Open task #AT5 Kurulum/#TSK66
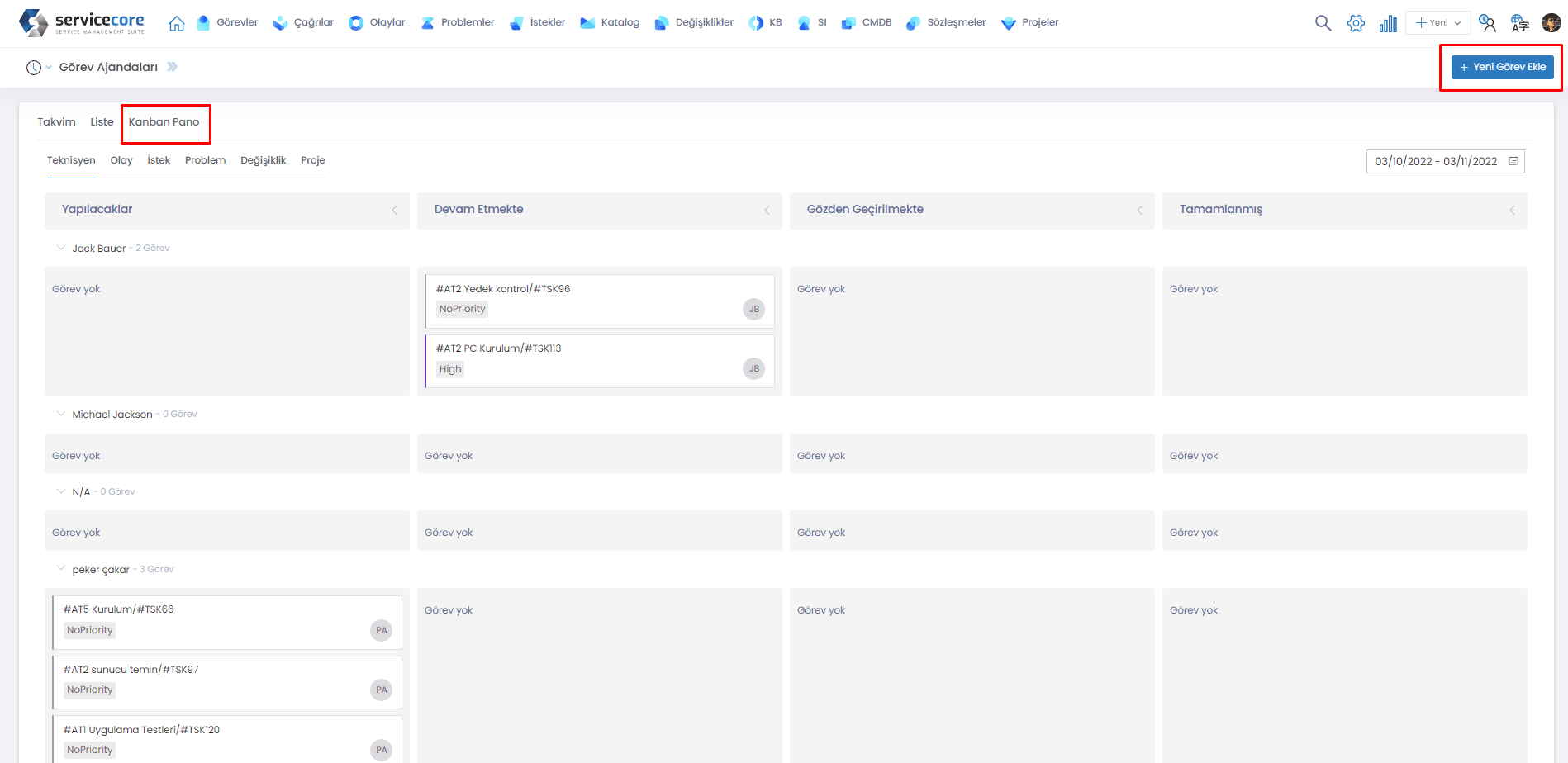This screenshot has width=1568, height=763. tap(119, 609)
